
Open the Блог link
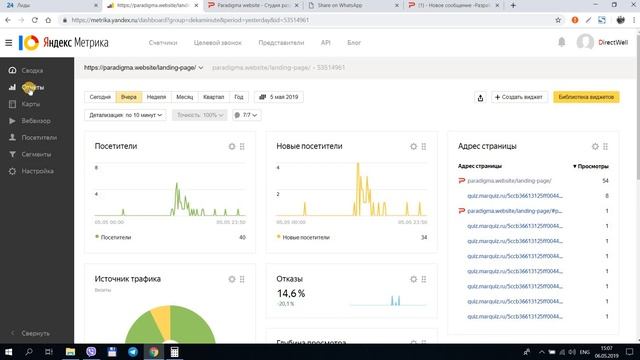354,42
